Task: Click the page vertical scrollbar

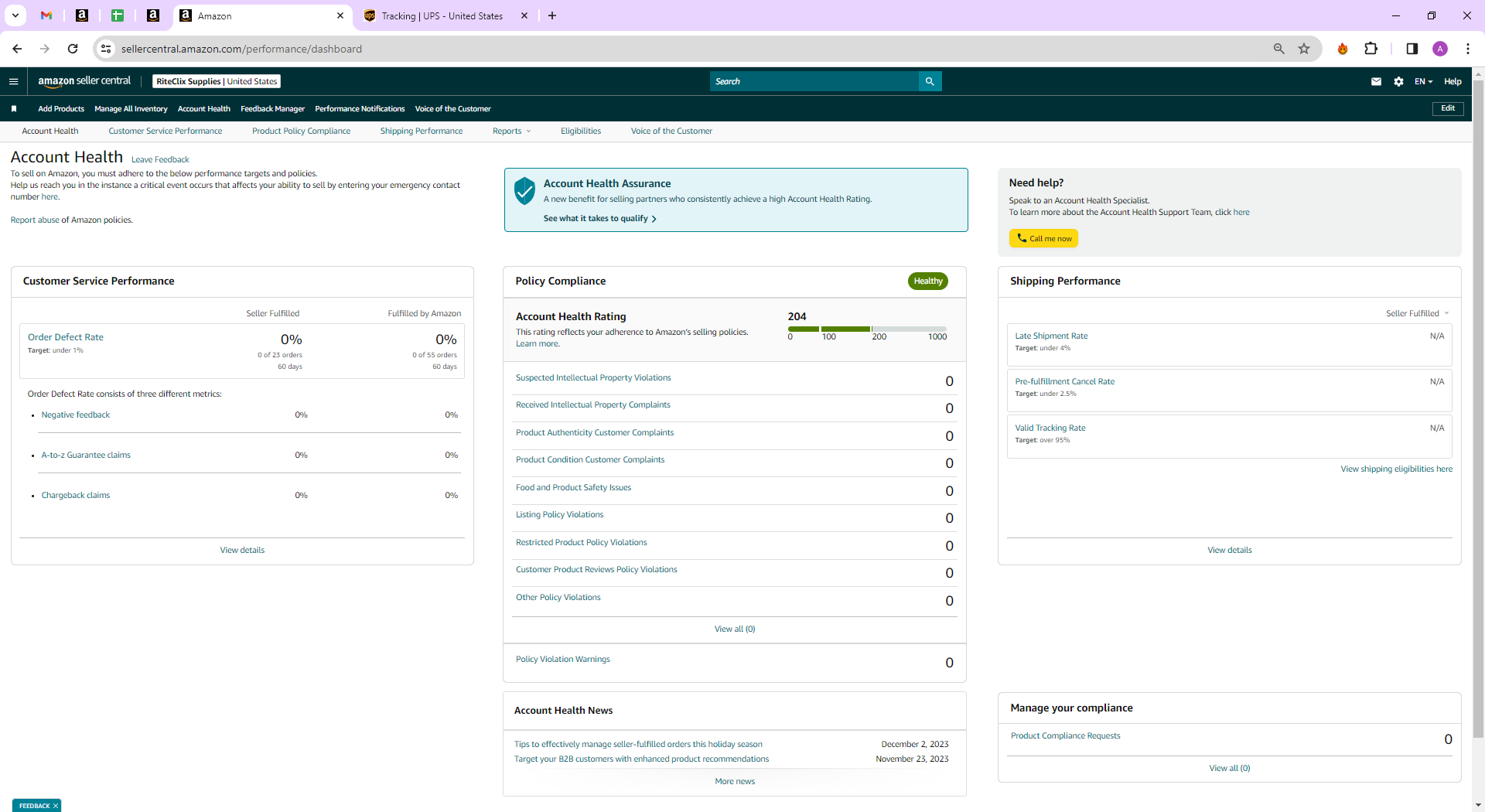Action: pyautogui.click(x=1478, y=410)
